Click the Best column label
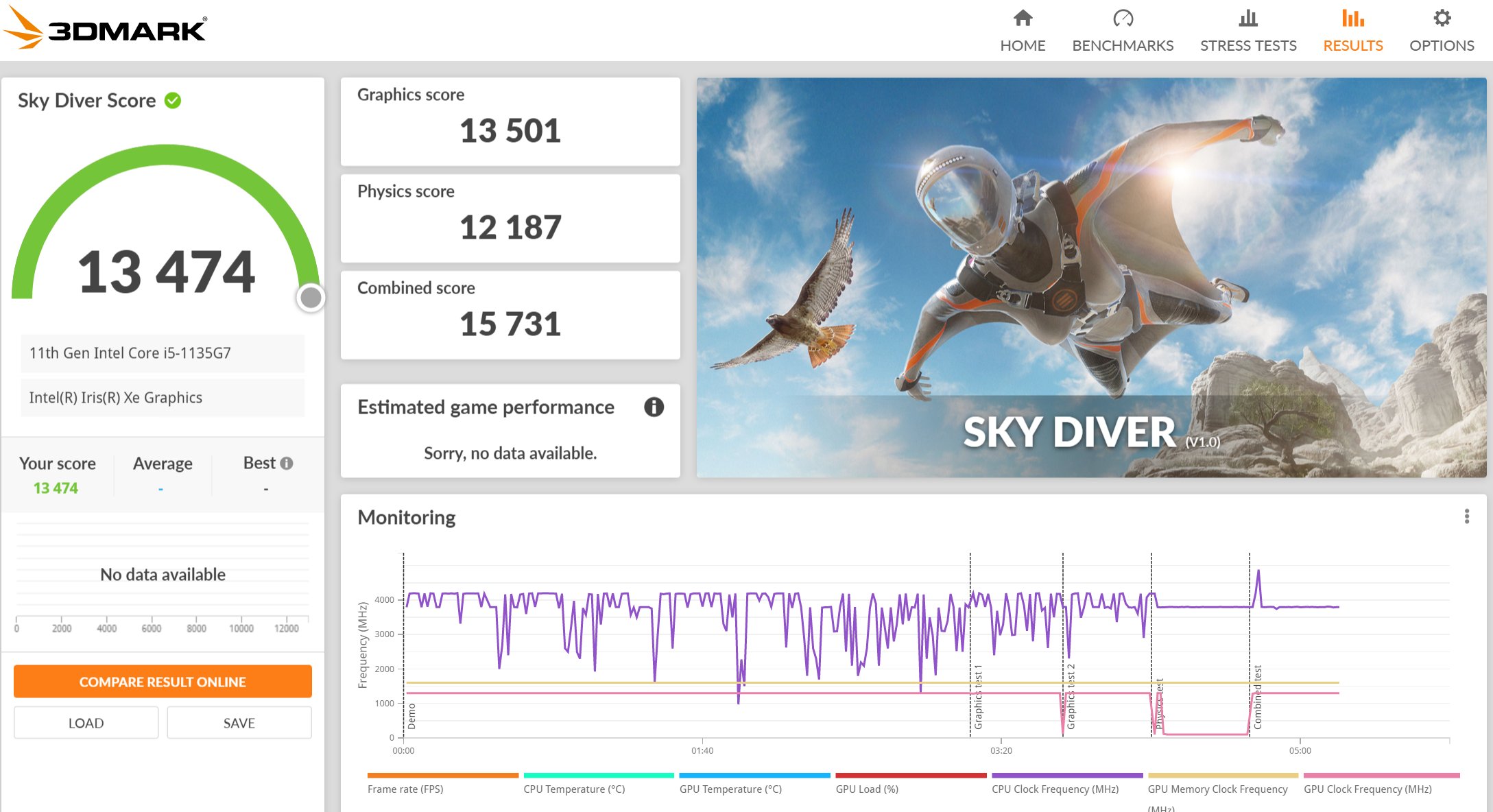1493x812 pixels. click(x=259, y=464)
